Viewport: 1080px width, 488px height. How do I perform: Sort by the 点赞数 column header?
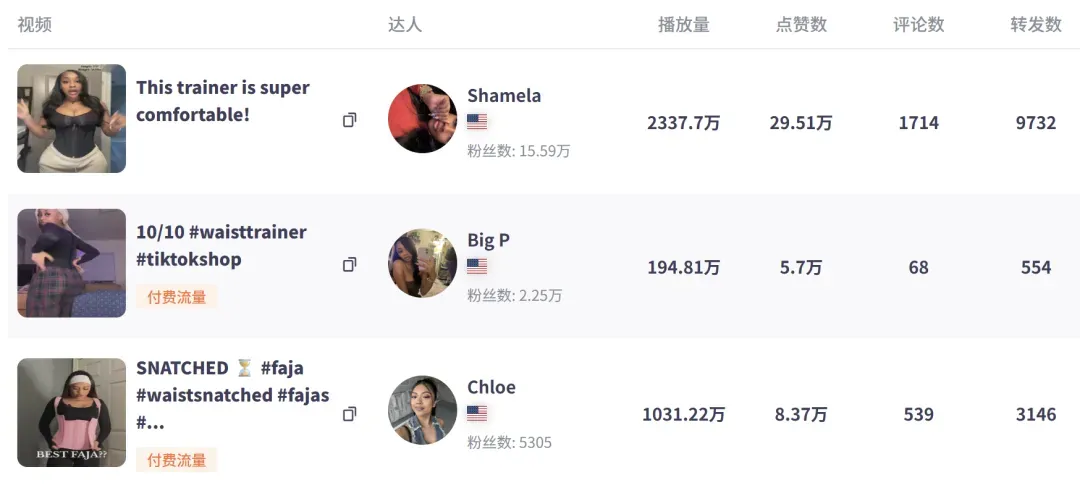[x=801, y=25]
